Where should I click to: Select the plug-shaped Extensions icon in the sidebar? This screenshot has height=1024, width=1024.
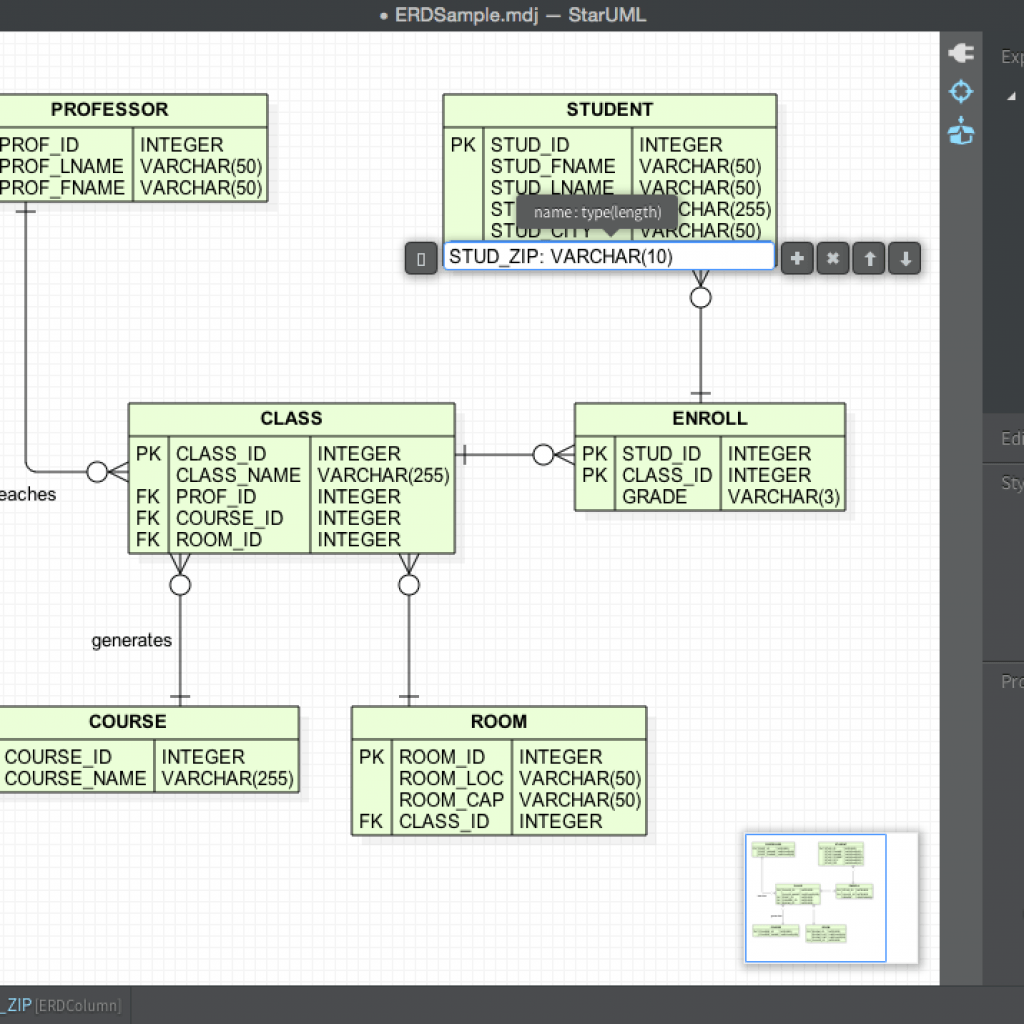960,52
